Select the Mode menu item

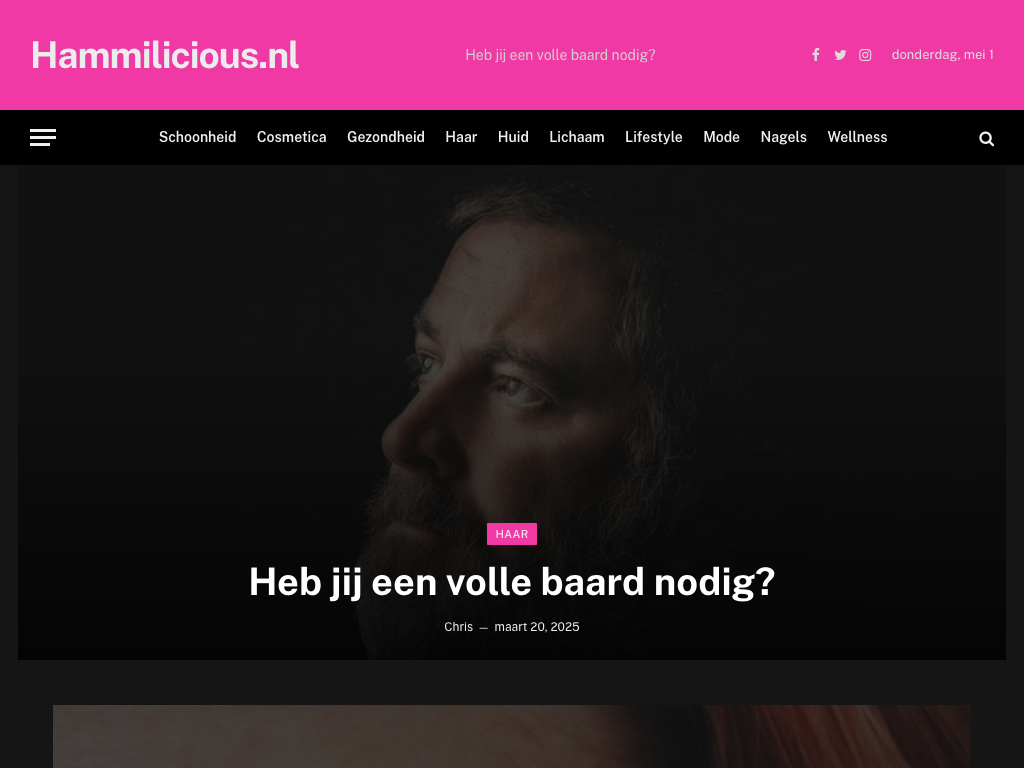click(722, 137)
